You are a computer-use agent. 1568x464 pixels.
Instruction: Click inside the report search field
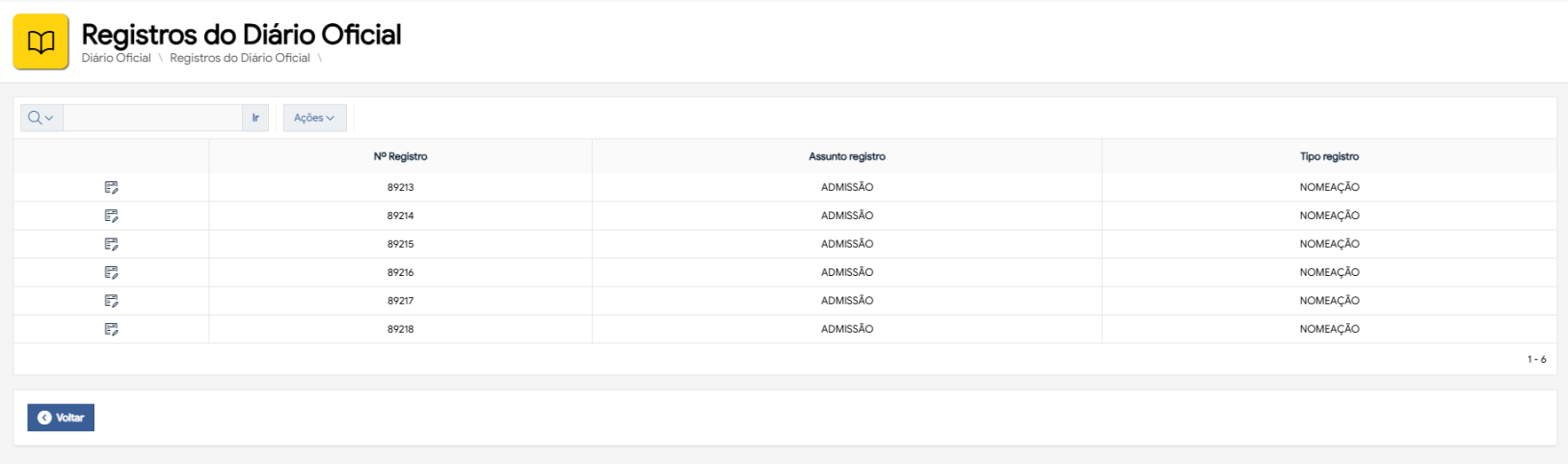click(152, 118)
